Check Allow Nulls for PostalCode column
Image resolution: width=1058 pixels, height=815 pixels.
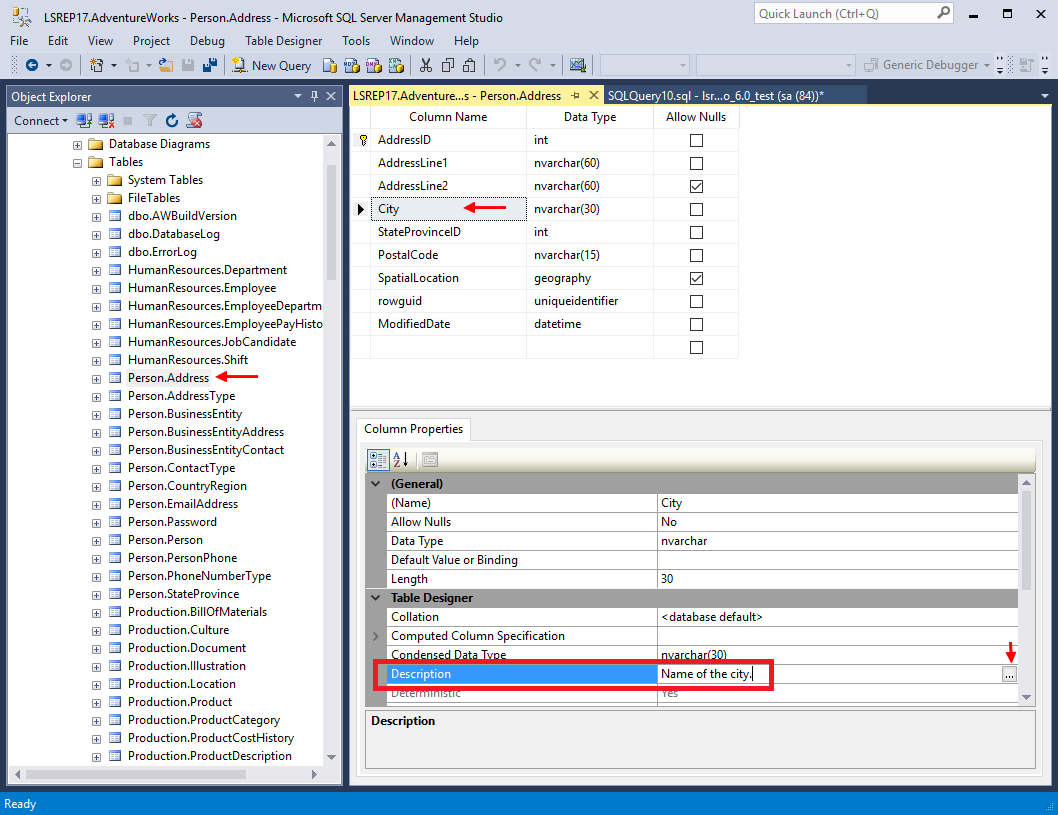(695, 254)
